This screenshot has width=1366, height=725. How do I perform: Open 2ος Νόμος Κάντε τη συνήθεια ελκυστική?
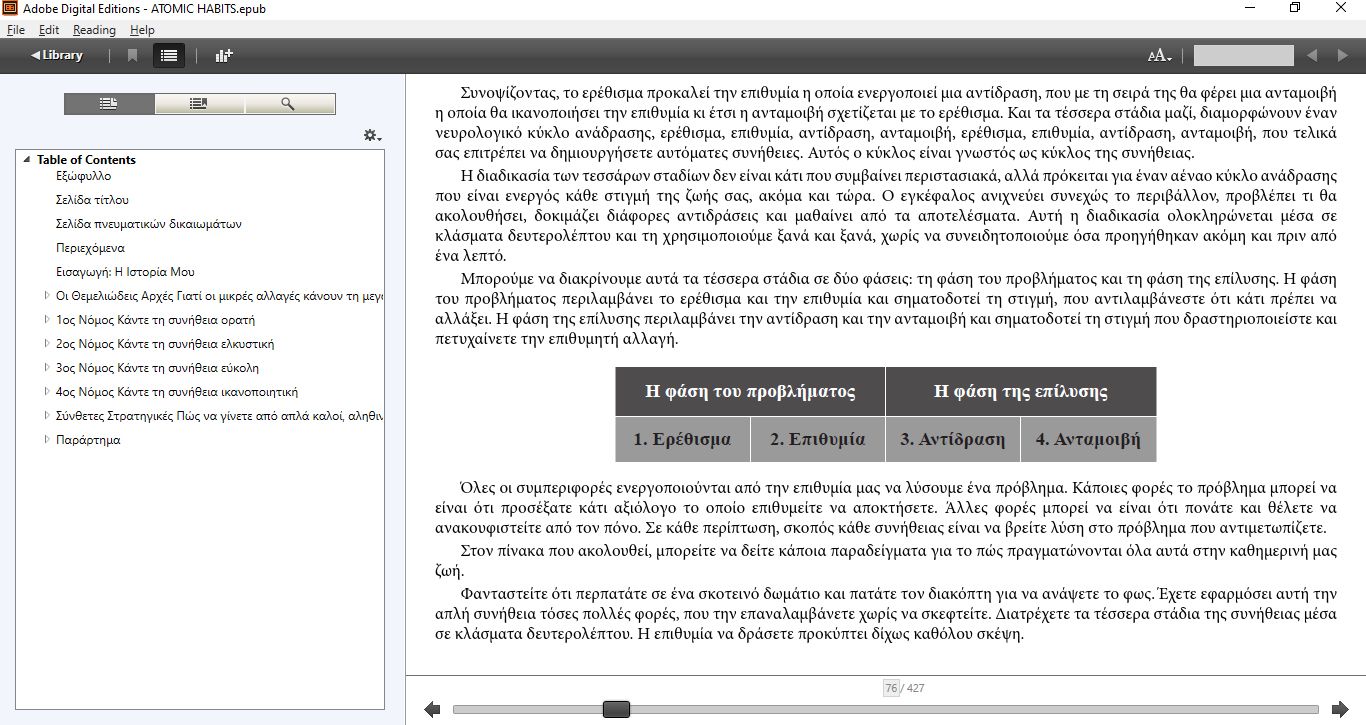point(165,344)
